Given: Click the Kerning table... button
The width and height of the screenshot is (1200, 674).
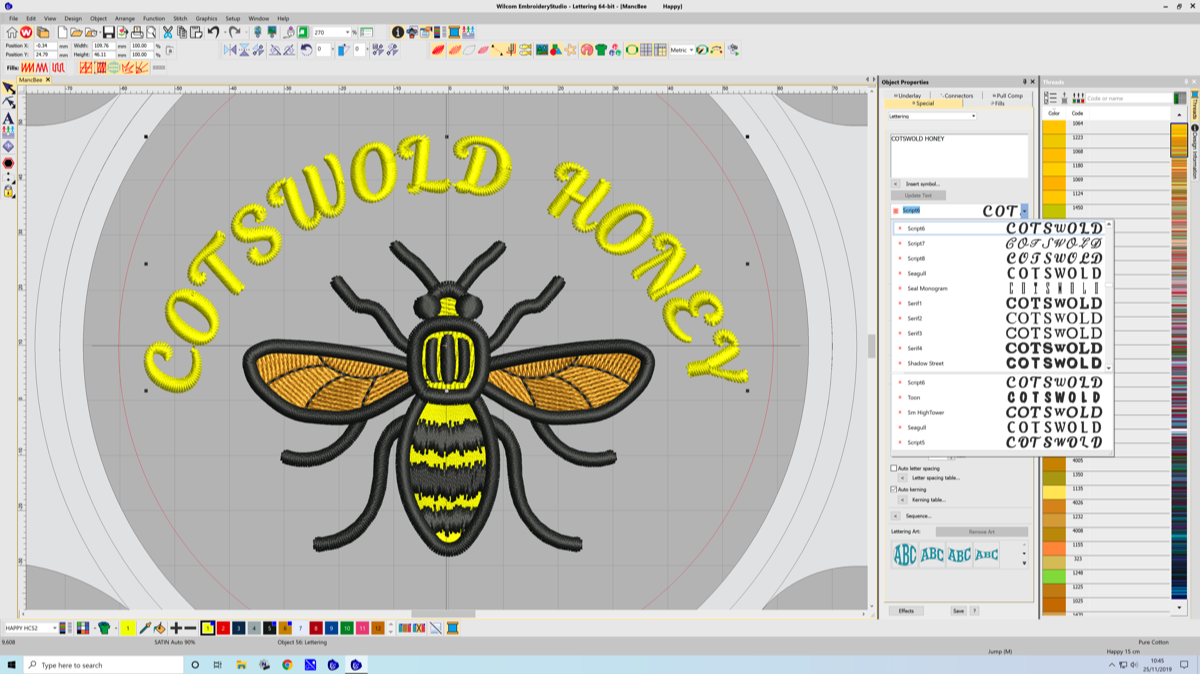Looking at the screenshot, I should click(929, 499).
